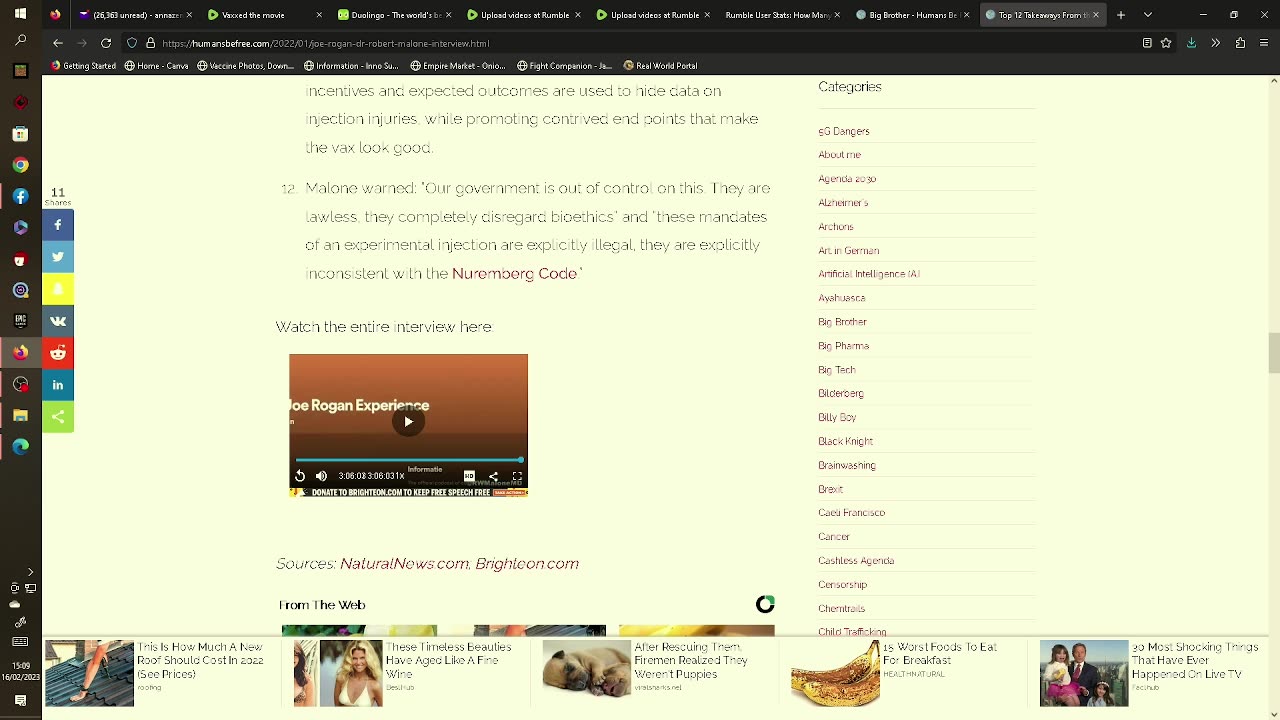Share article on Reddit sidebar button
Image resolution: width=1280 pixels, height=720 pixels.
point(58,353)
